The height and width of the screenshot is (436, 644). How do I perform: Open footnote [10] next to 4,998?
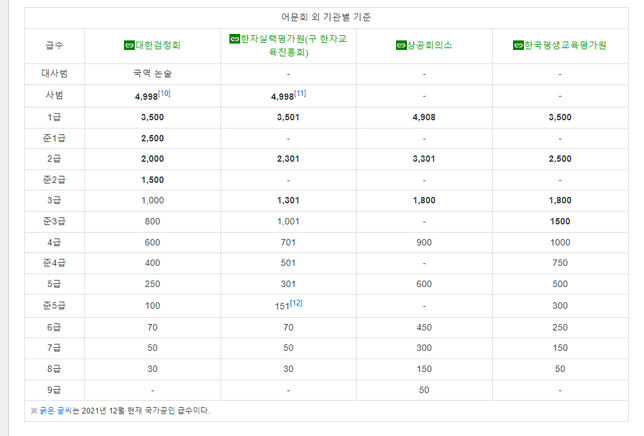(165, 92)
